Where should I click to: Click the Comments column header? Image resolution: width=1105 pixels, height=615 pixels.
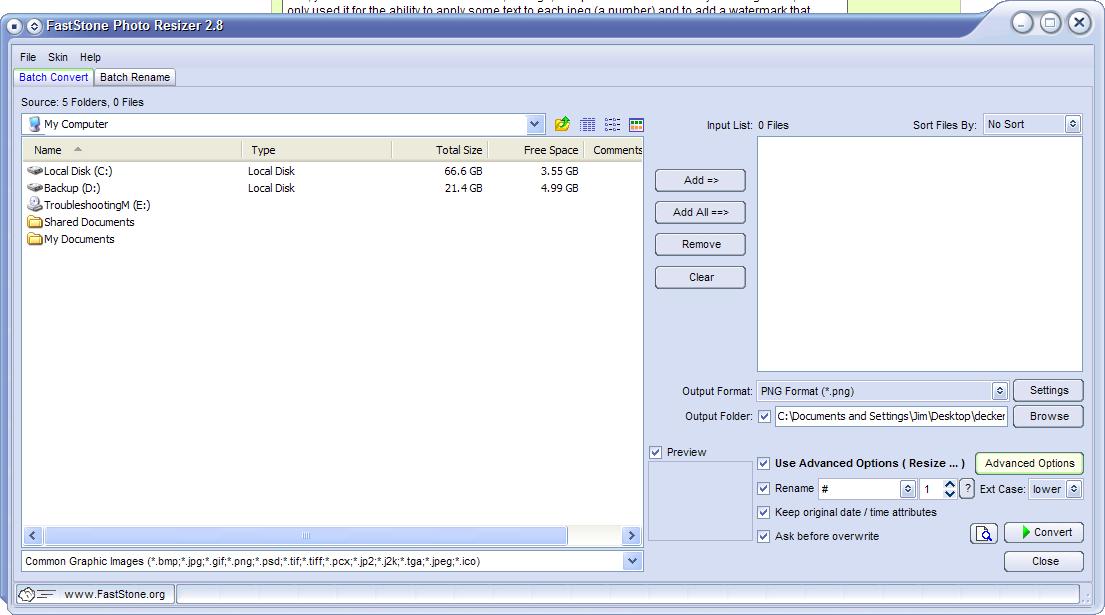(x=614, y=150)
